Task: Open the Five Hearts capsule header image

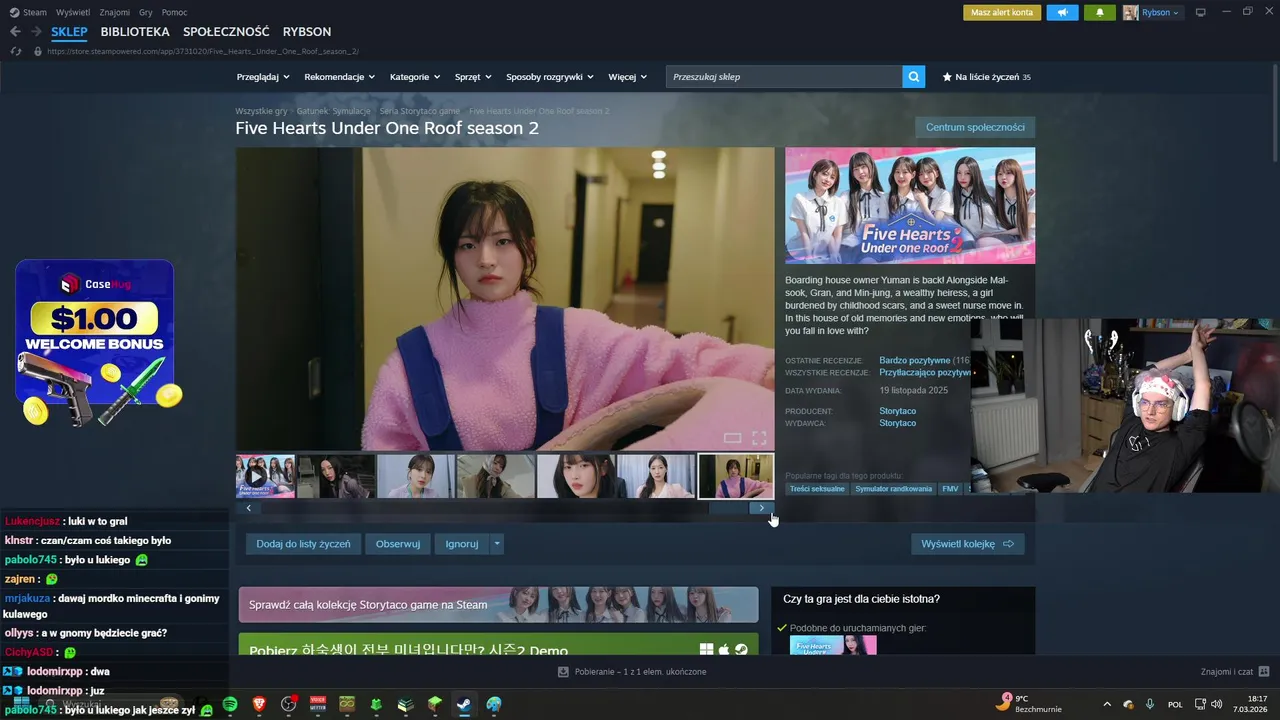Action: click(x=910, y=206)
